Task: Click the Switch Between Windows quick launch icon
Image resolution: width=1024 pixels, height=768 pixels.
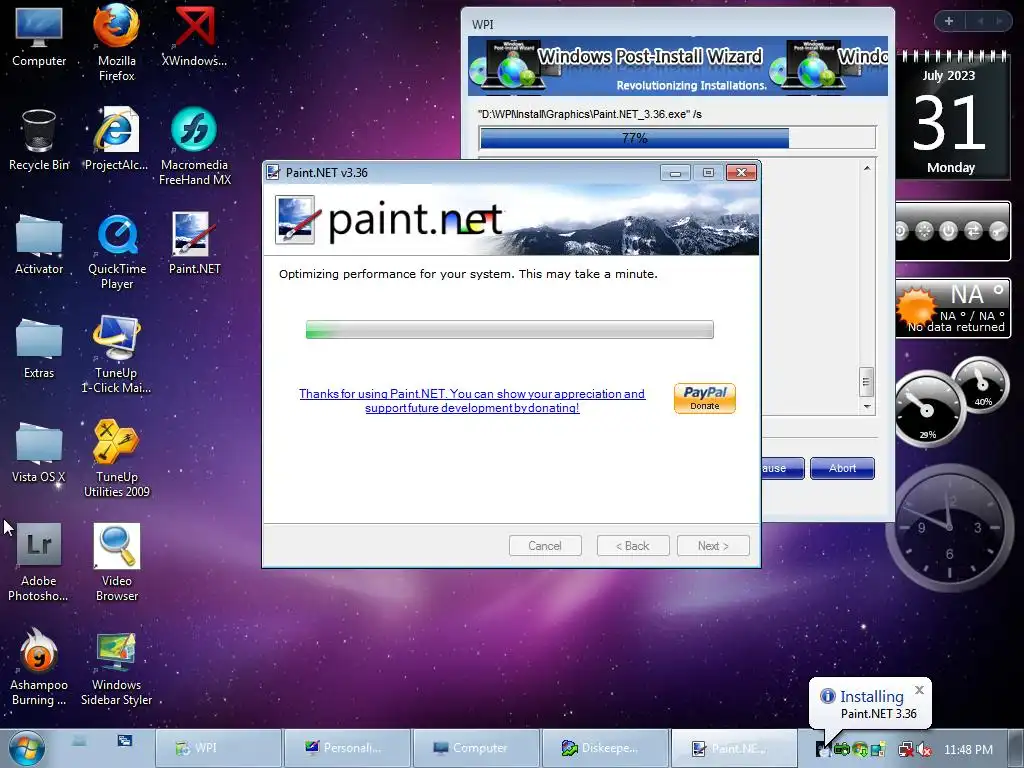Action: coord(124,741)
